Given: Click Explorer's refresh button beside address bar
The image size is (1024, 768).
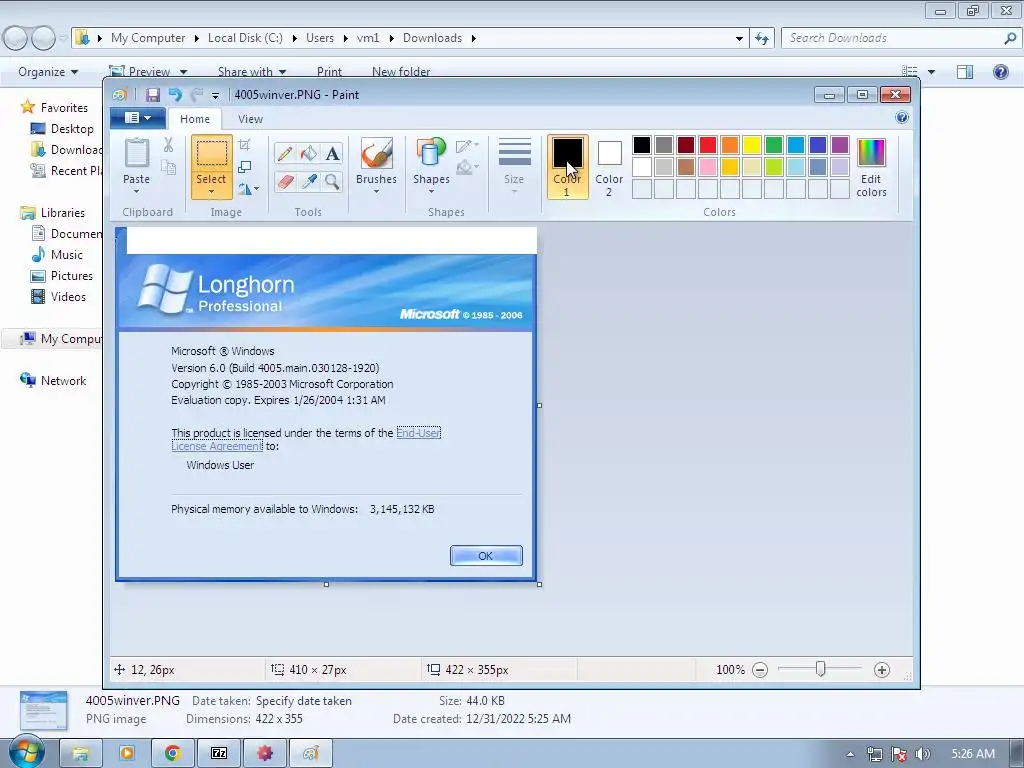Looking at the screenshot, I should pyautogui.click(x=762, y=38).
